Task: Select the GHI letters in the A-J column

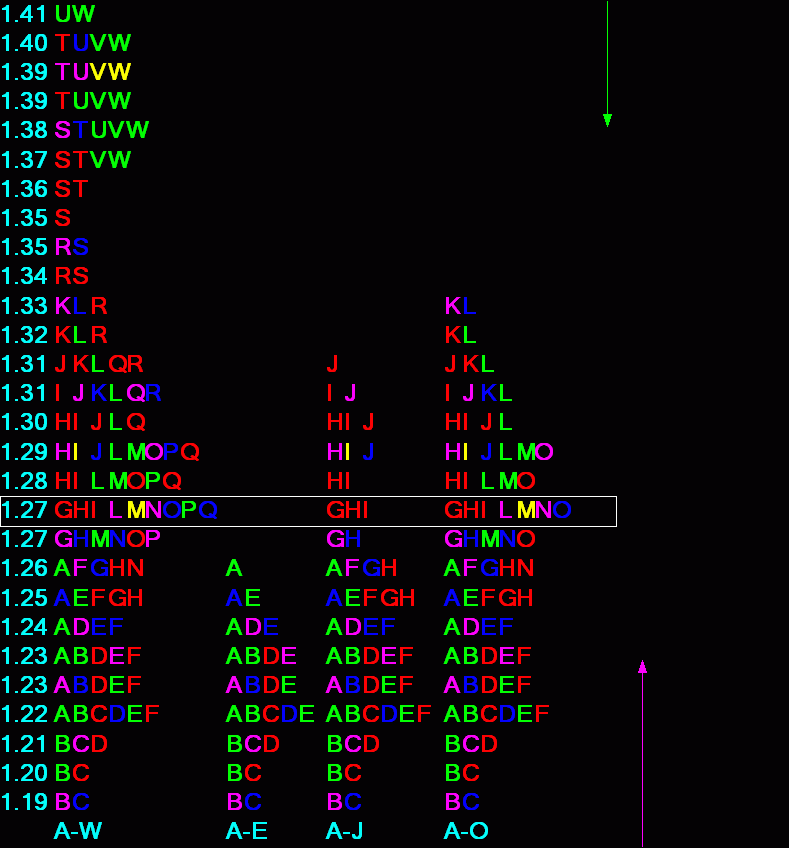Action: (347, 510)
